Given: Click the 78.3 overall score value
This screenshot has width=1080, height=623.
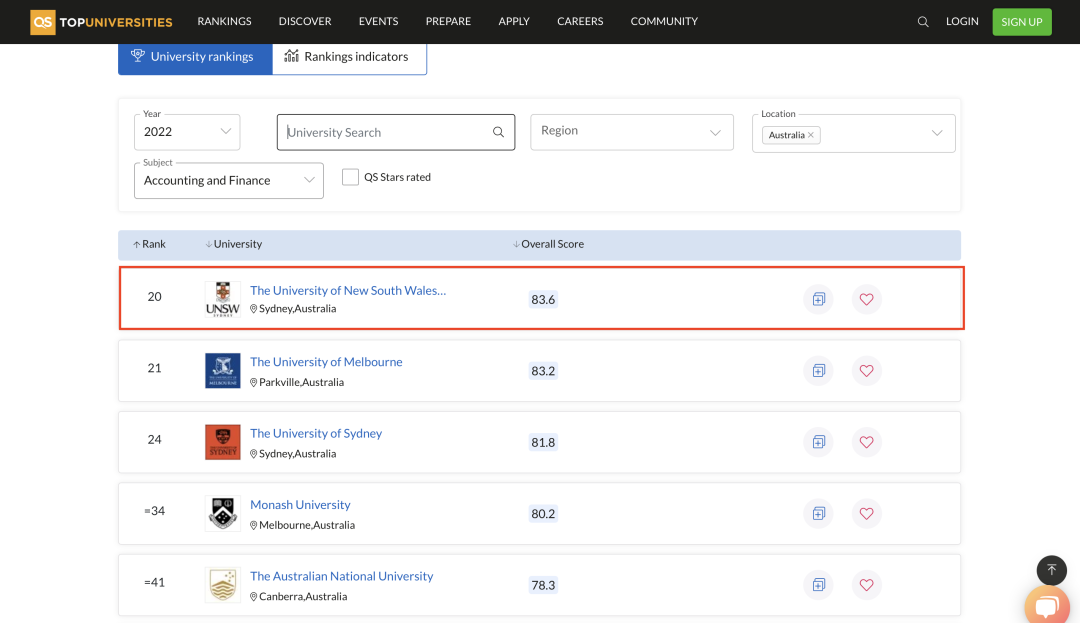Looking at the screenshot, I should point(543,585).
